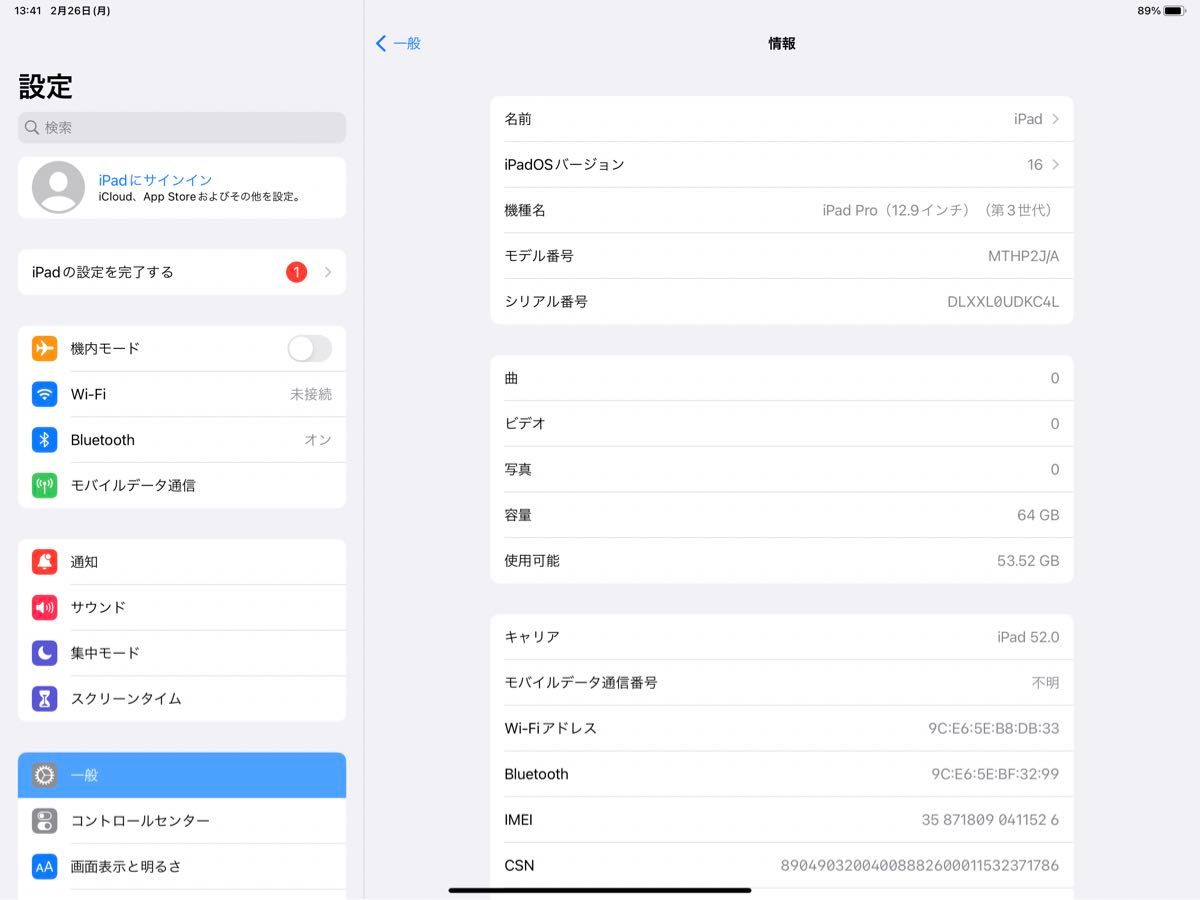Select the スクリーンタイム row
This screenshot has width=1200, height=900.
pyautogui.click(x=182, y=699)
